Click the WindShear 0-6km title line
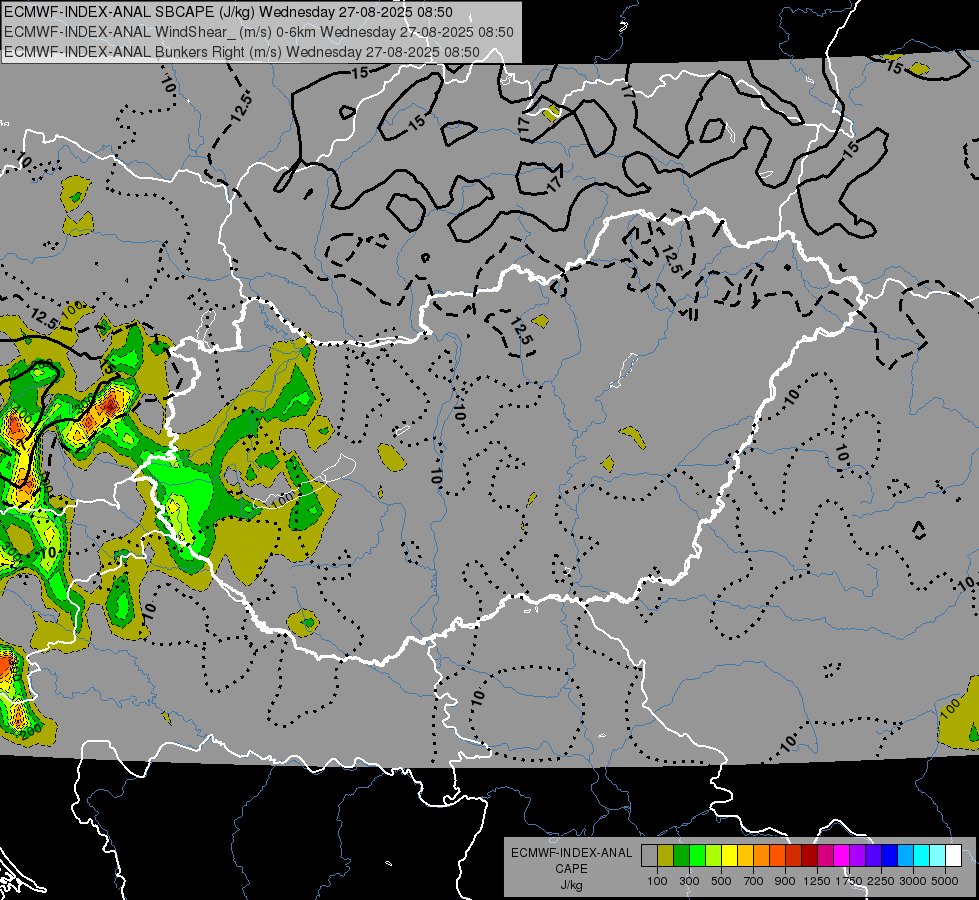The image size is (979, 900). tap(258, 32)
